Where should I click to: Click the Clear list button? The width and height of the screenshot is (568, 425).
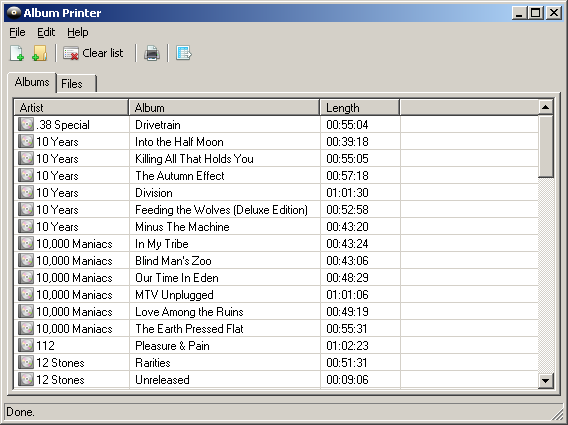click(x=93, y=53)
